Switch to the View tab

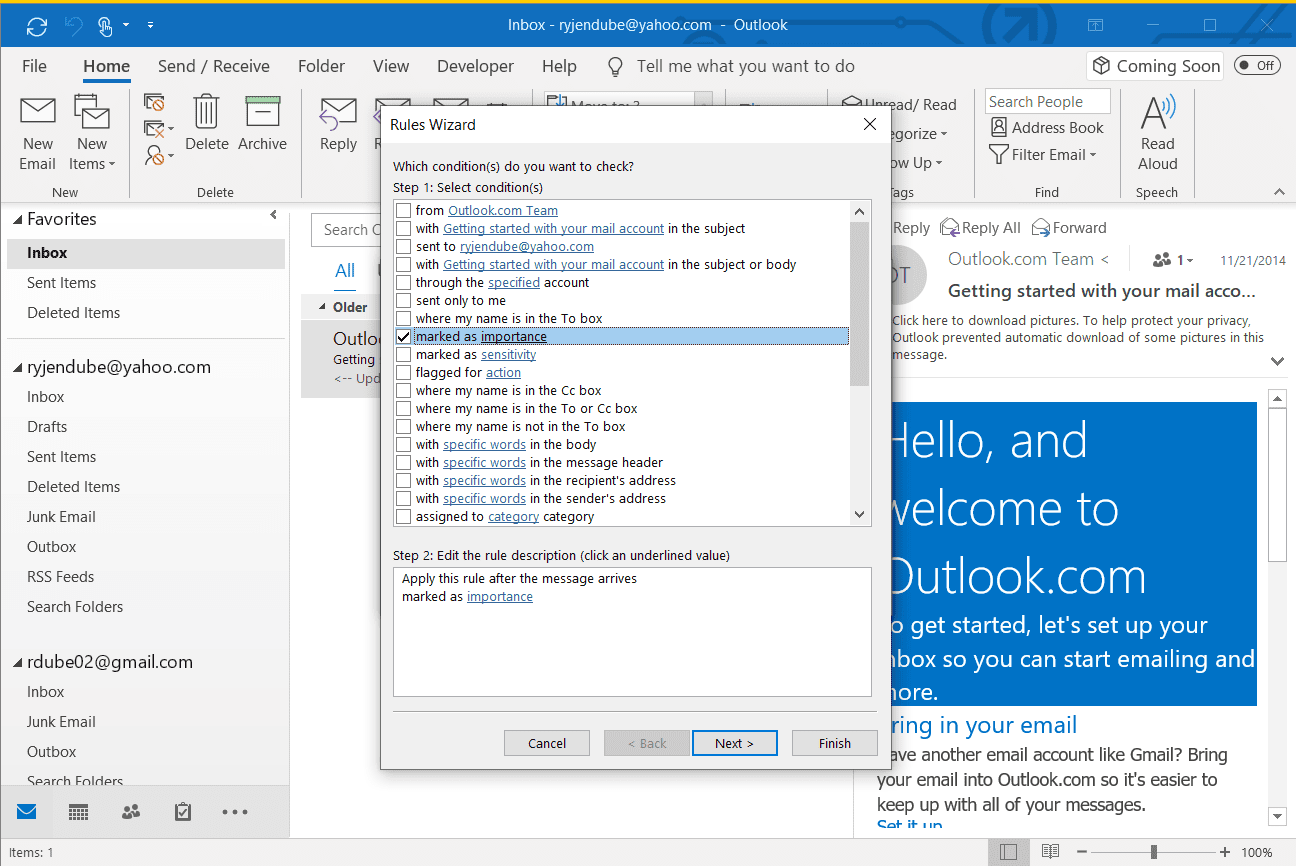coord(391,66)
